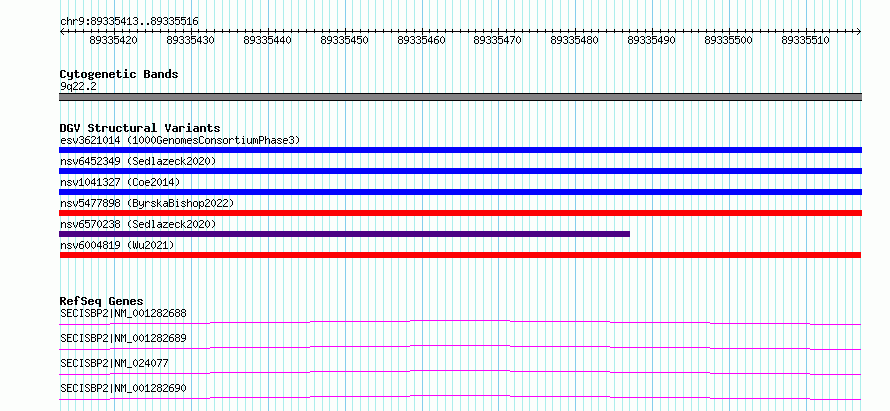Click ruler position 89335510
890x411 pixels.
click(806, 40)
